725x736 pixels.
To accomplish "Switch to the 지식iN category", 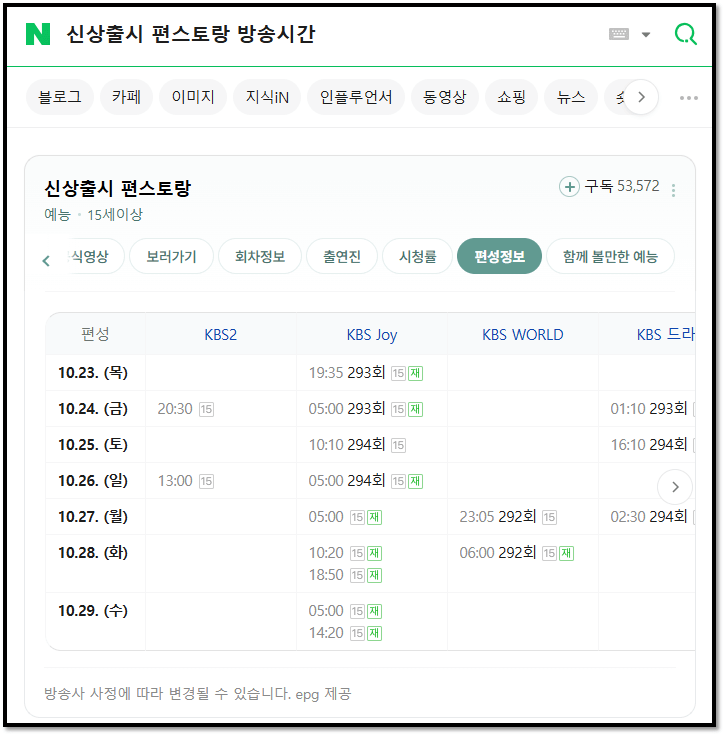I will [267, 97].
